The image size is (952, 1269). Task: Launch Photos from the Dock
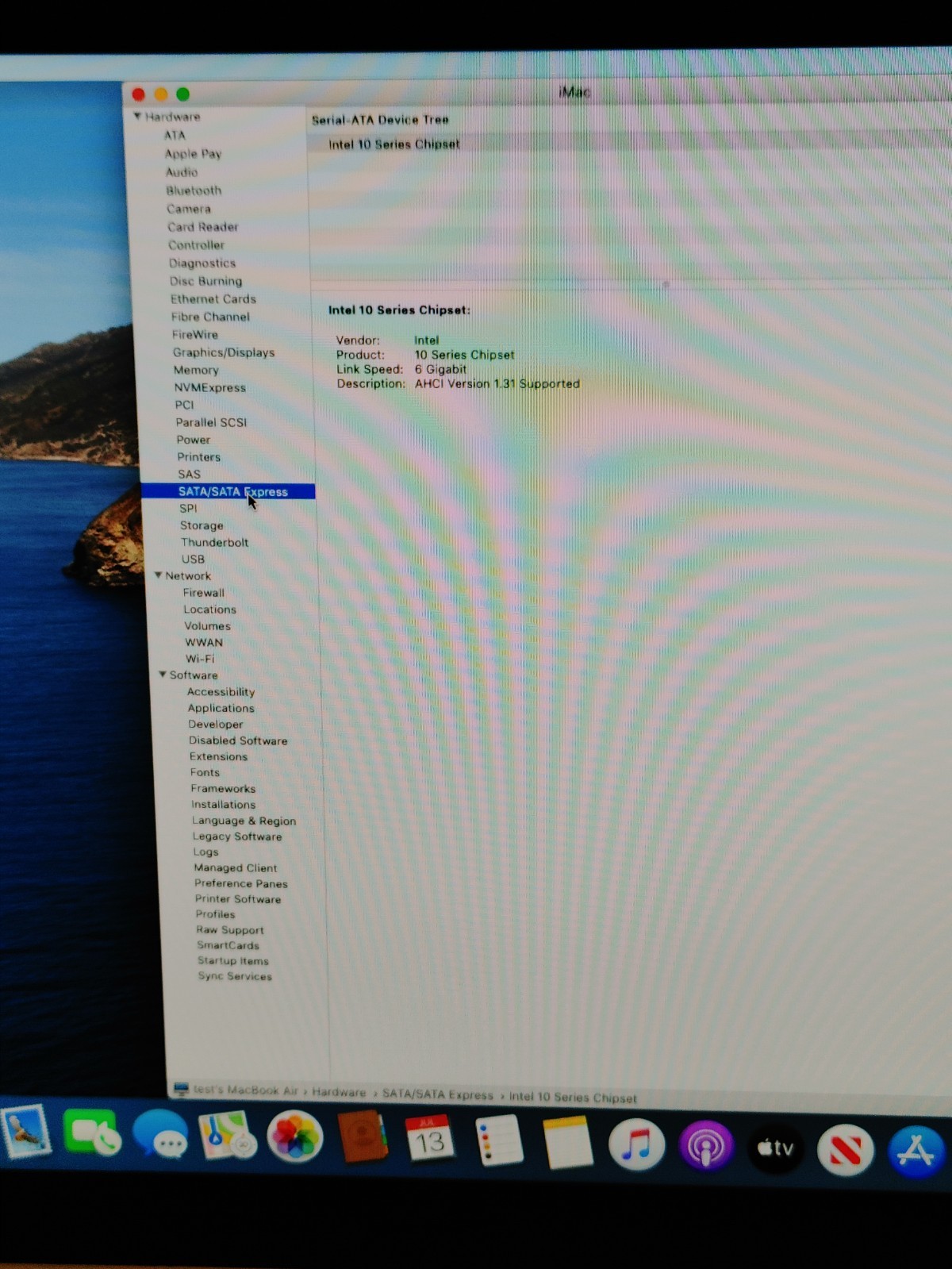[294, 1136]
